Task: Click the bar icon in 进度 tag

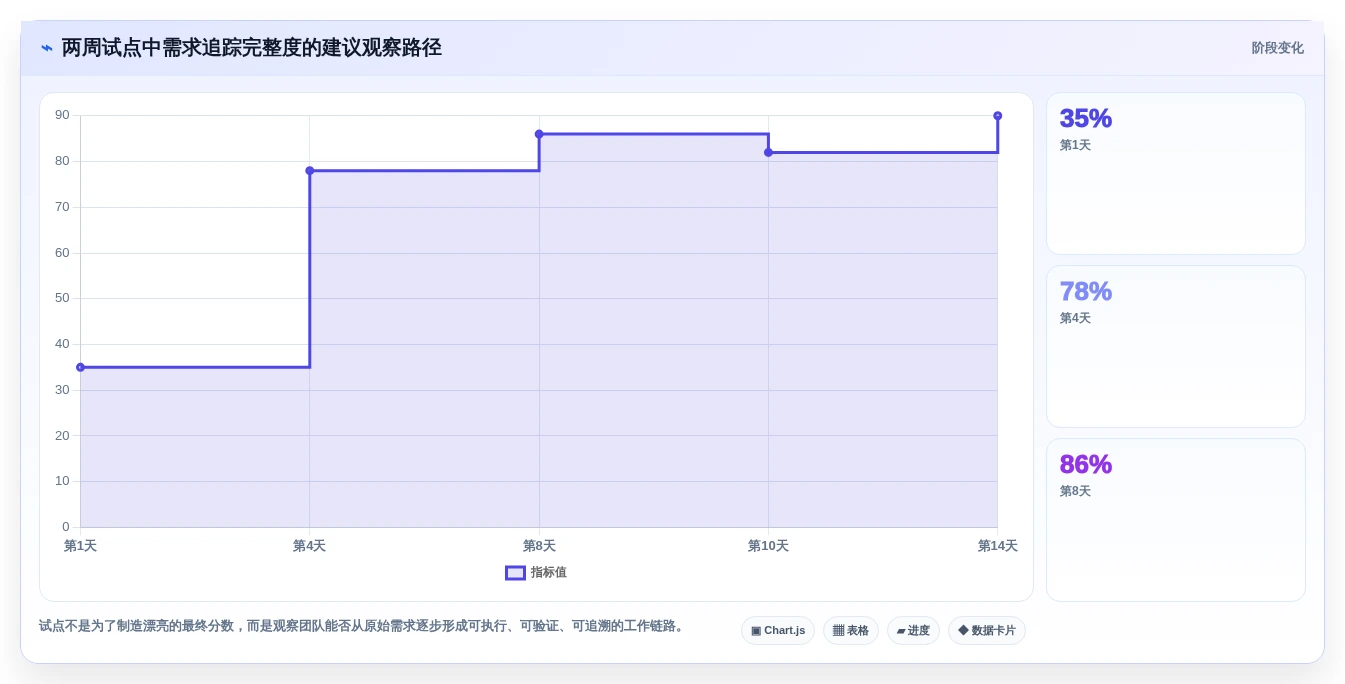Action: pyautogui.click(x=901, y=631)
